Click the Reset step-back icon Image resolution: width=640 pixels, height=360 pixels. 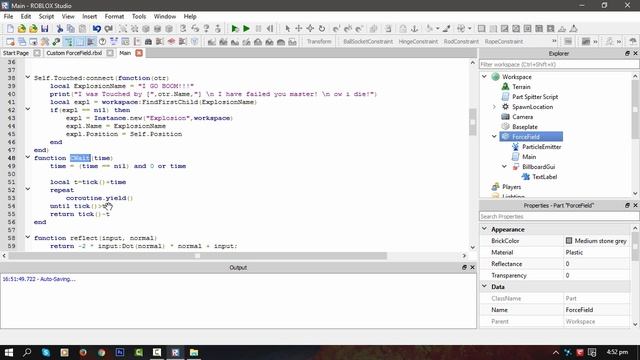point(270,29)
